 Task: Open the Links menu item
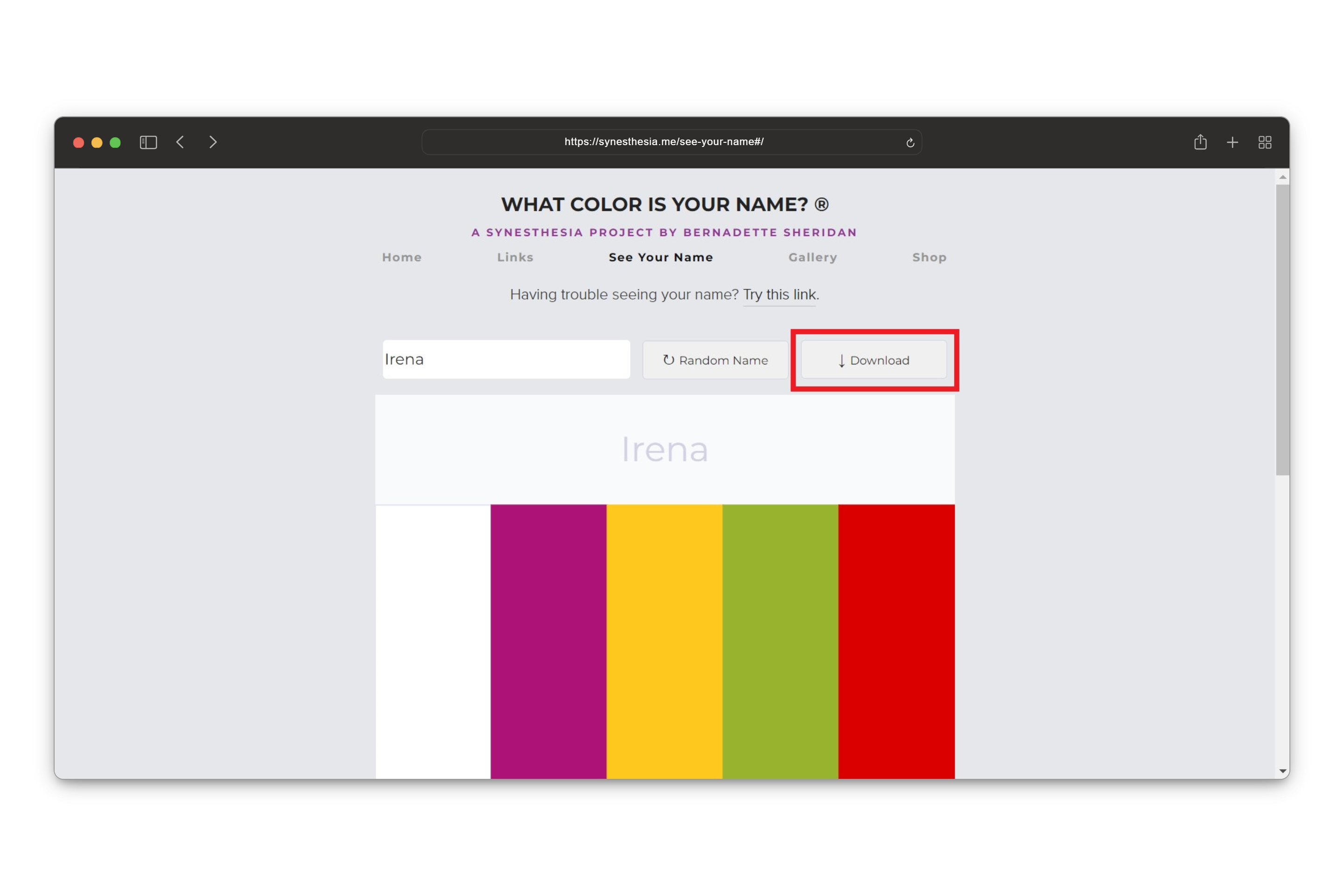click(x=515, y=257)
